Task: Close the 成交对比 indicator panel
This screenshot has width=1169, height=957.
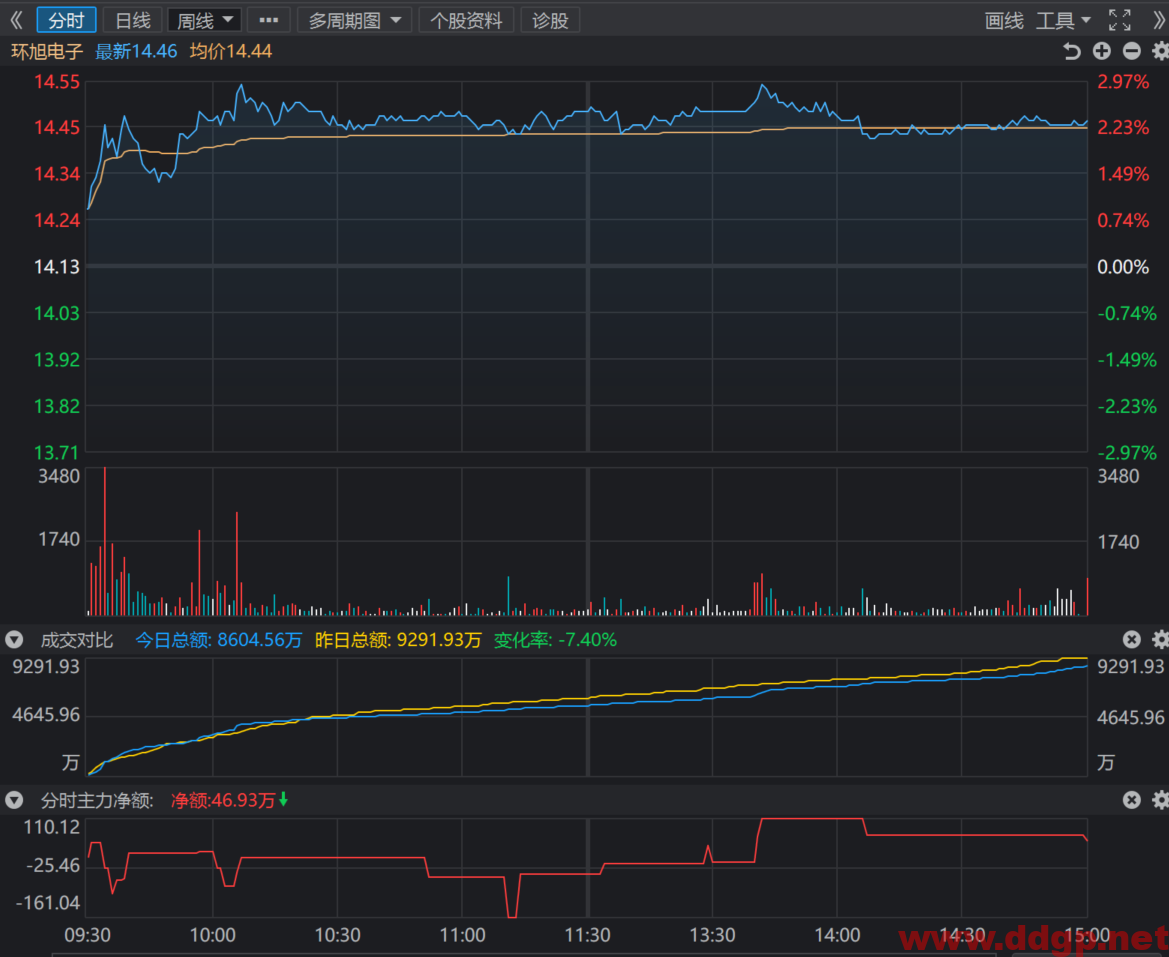Action: 1132,639
